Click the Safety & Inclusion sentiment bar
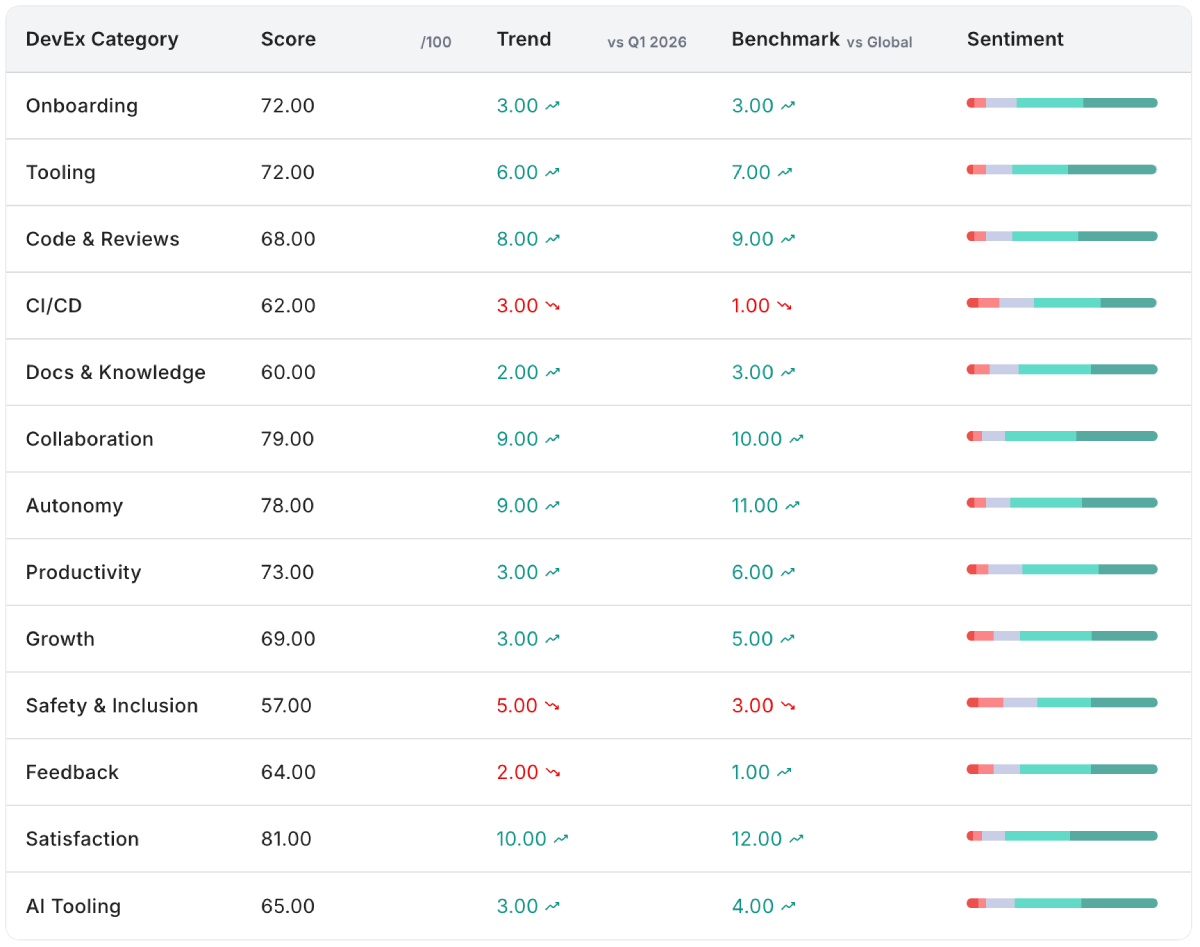 [1062, 703]
